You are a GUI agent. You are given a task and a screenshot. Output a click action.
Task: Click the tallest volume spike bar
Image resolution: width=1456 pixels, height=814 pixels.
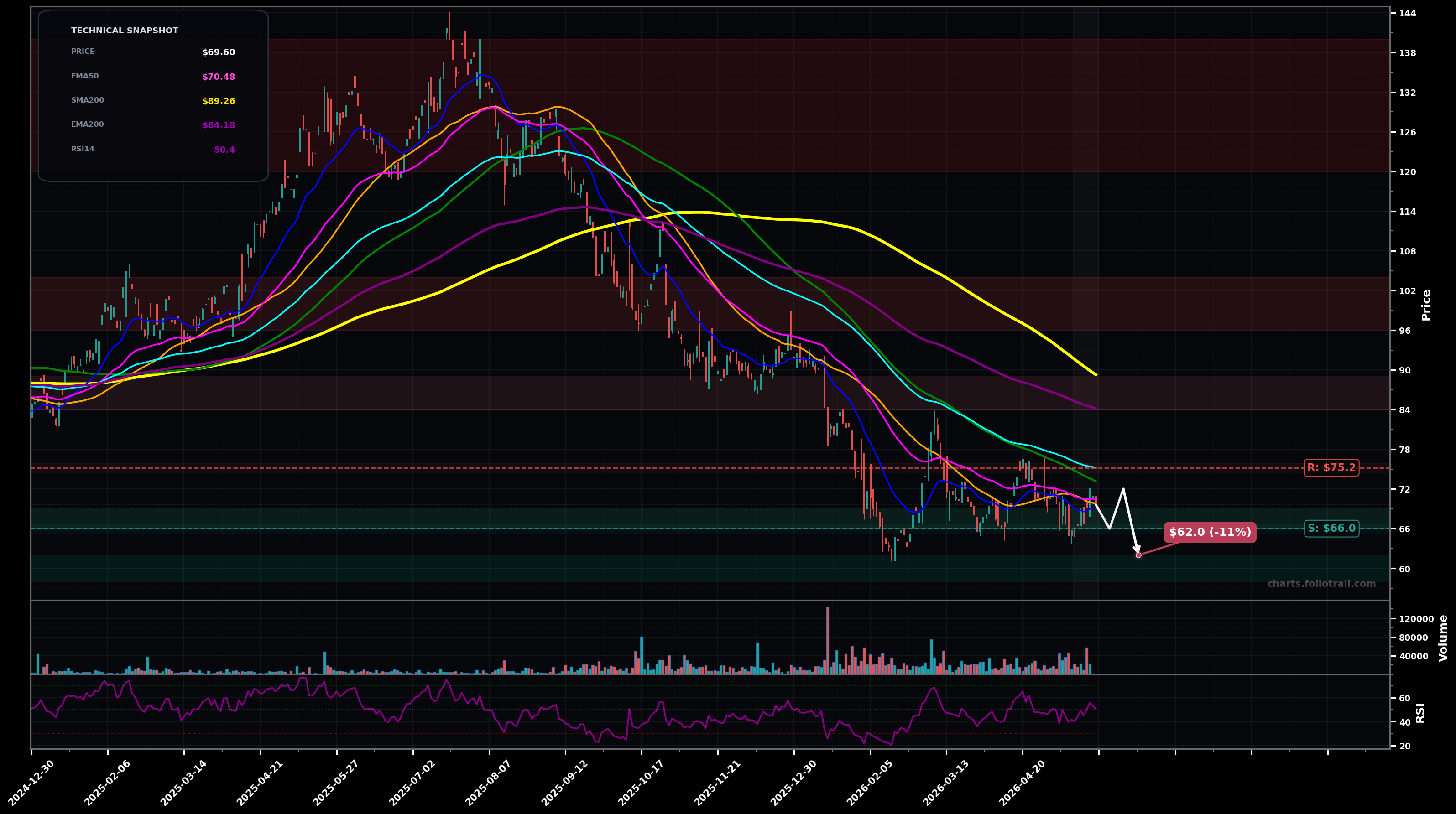click(828, 641)
